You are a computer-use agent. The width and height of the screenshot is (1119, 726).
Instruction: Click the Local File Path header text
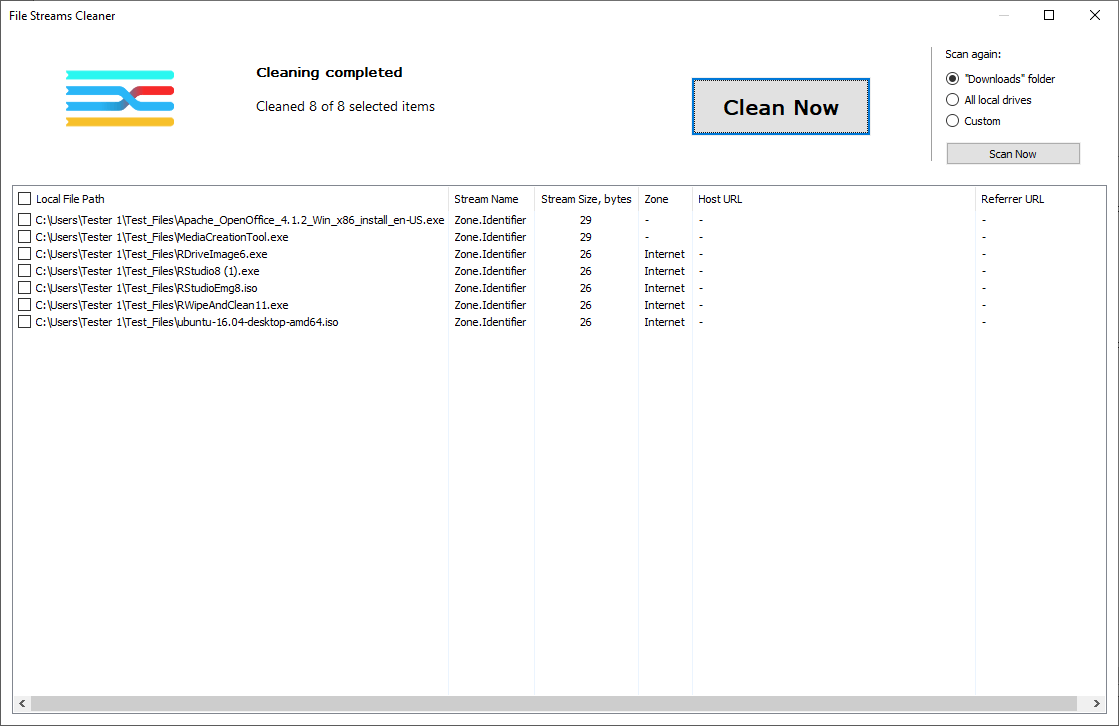pos(70,199)
